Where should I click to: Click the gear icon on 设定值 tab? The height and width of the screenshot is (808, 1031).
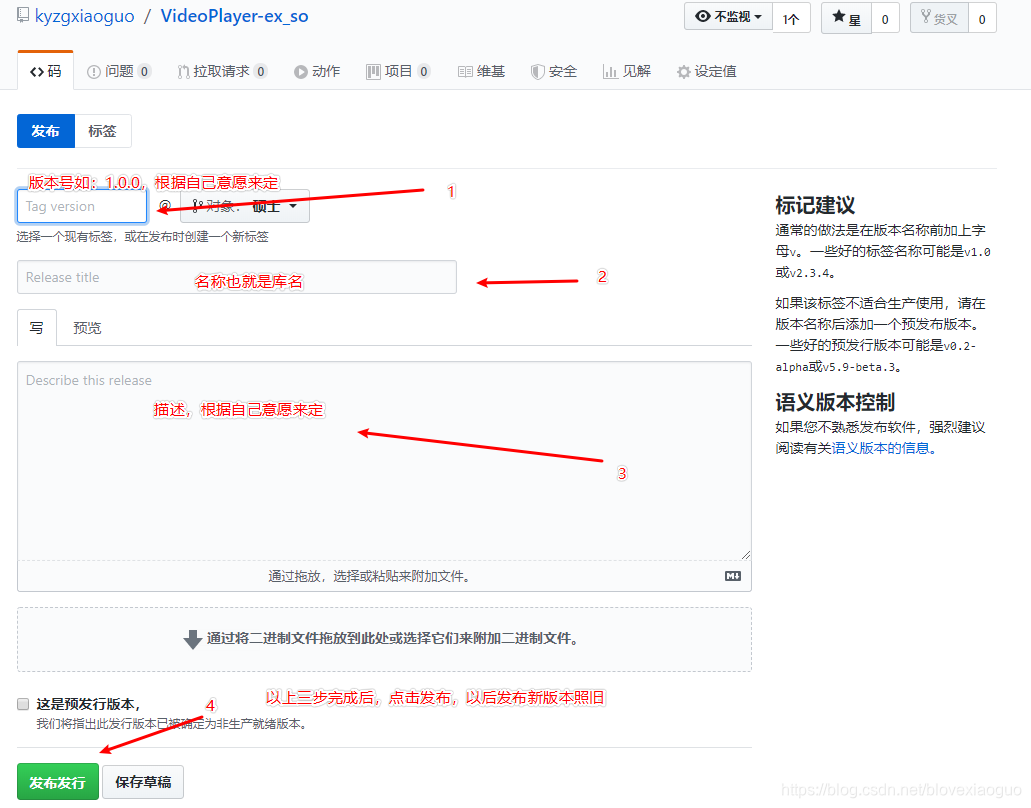684,72
